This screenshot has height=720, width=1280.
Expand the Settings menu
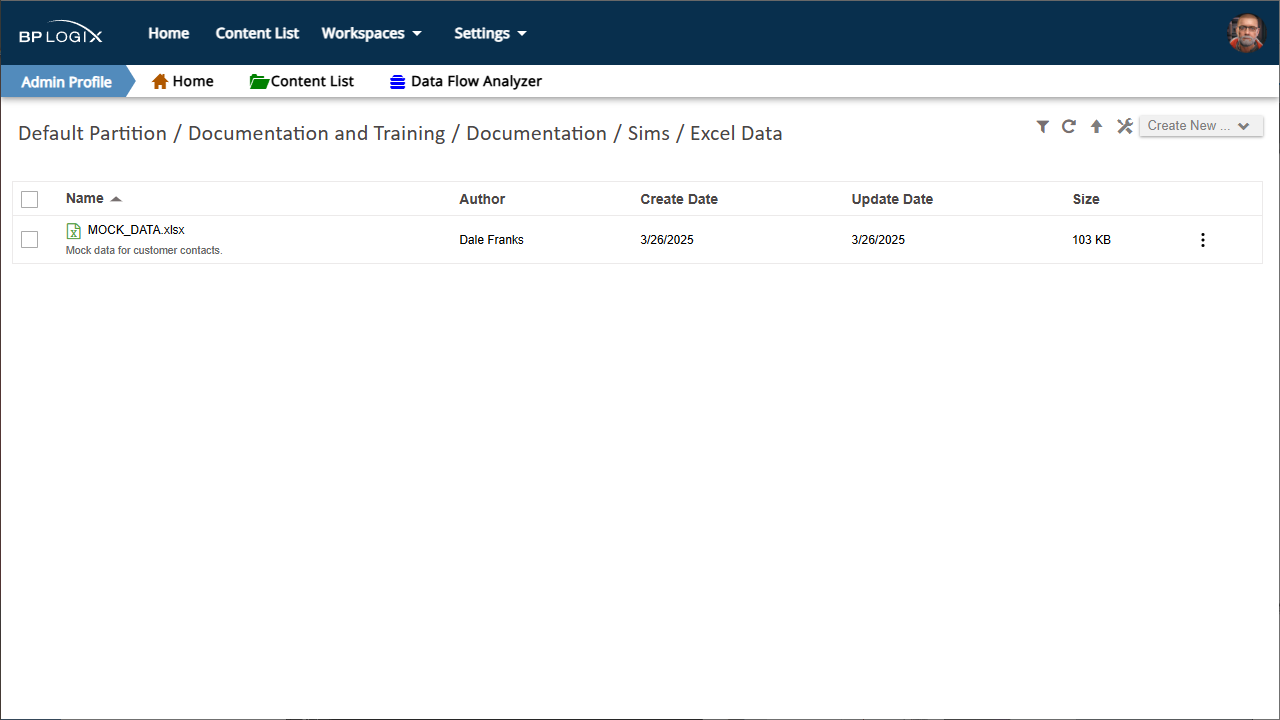490,33
